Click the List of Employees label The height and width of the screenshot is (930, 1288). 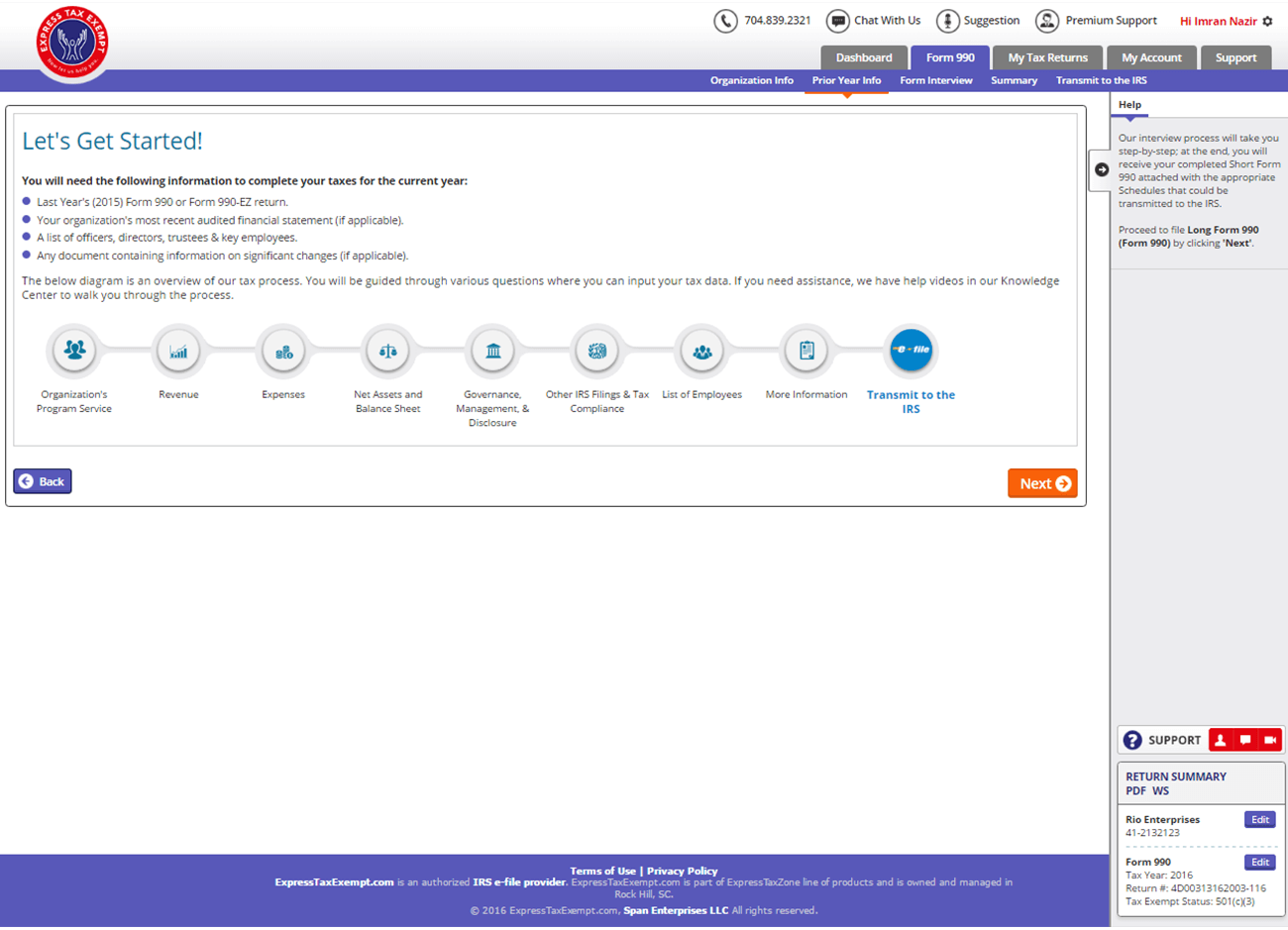[701, 394]
